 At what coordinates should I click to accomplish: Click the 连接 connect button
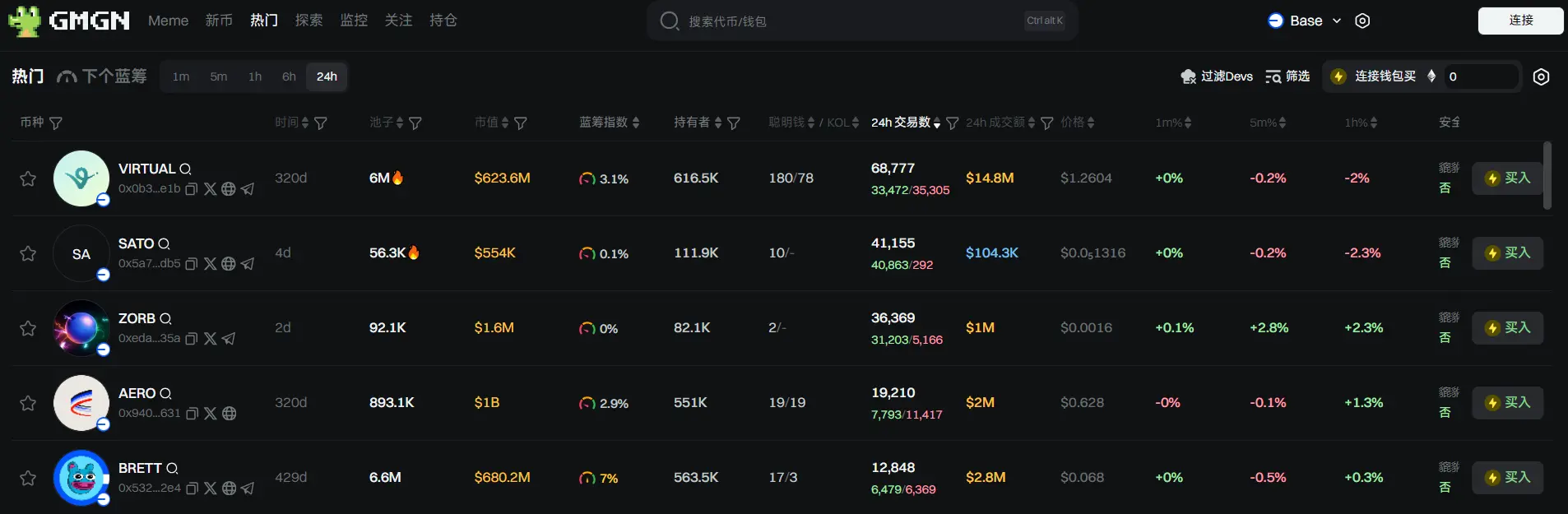1519,21
